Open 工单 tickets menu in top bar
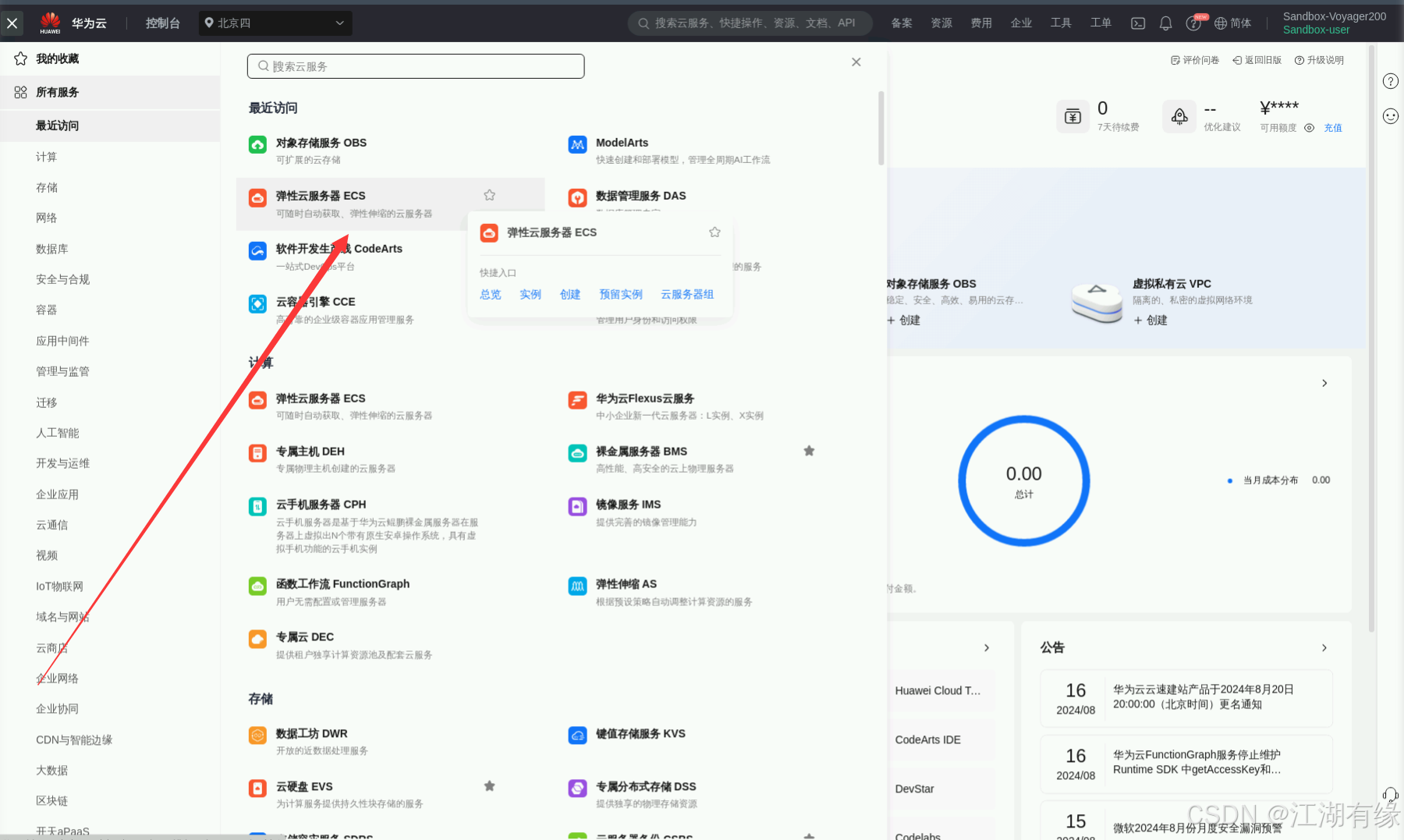 [1101, 23]
